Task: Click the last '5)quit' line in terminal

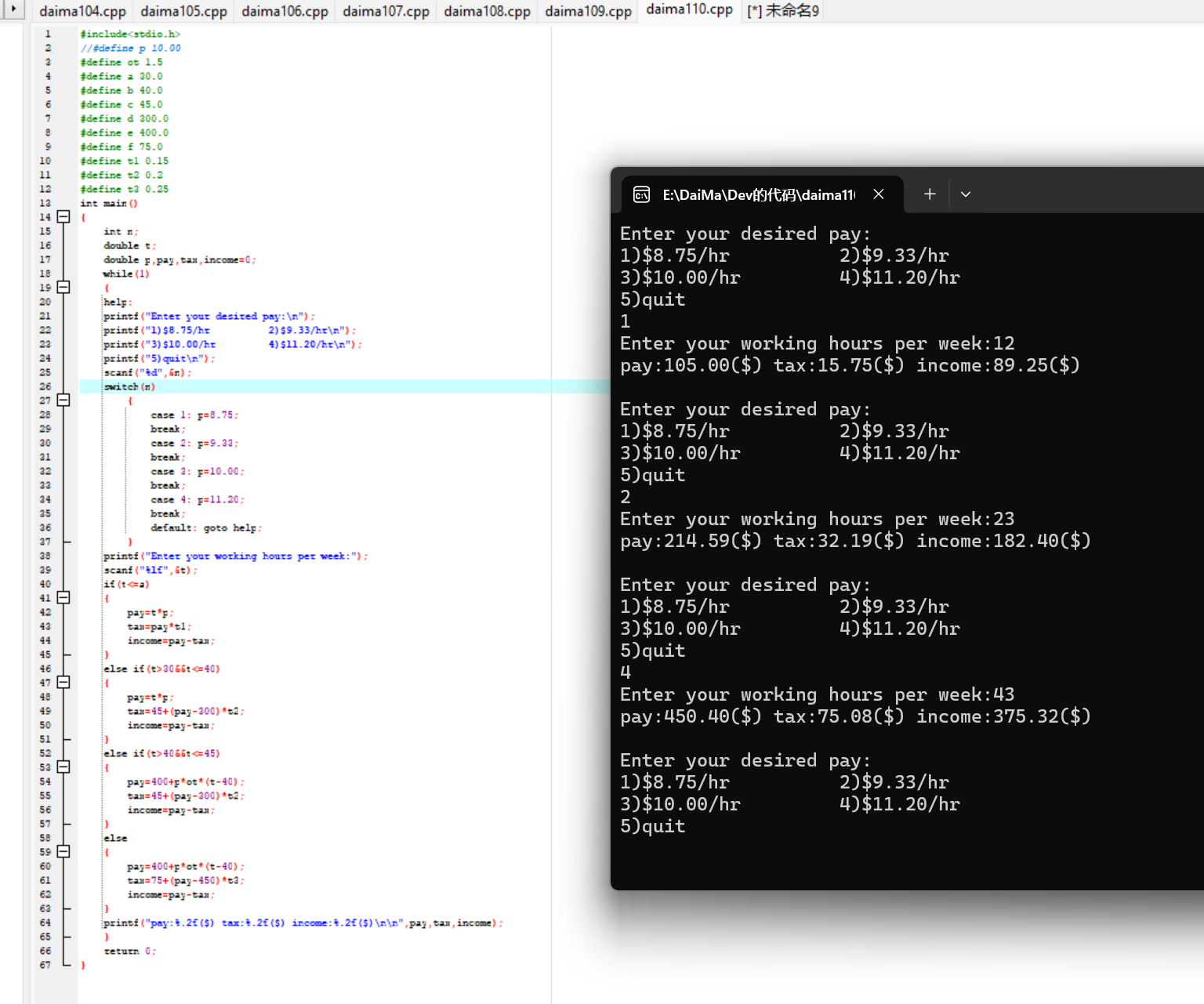Action: click(653, 826)
